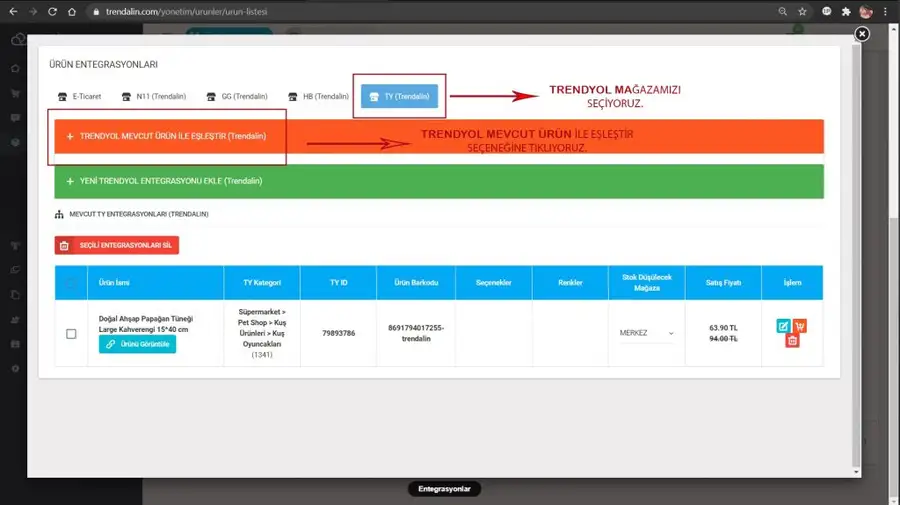900x505 pixels.
Task: Toggle the select-all checkbox in table header
Action: pyautogui.click(x=71, y=282)
